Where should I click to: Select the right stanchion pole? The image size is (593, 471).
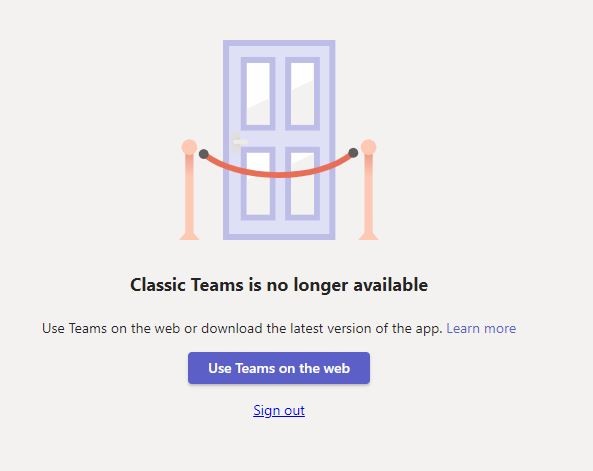(368, 191)
